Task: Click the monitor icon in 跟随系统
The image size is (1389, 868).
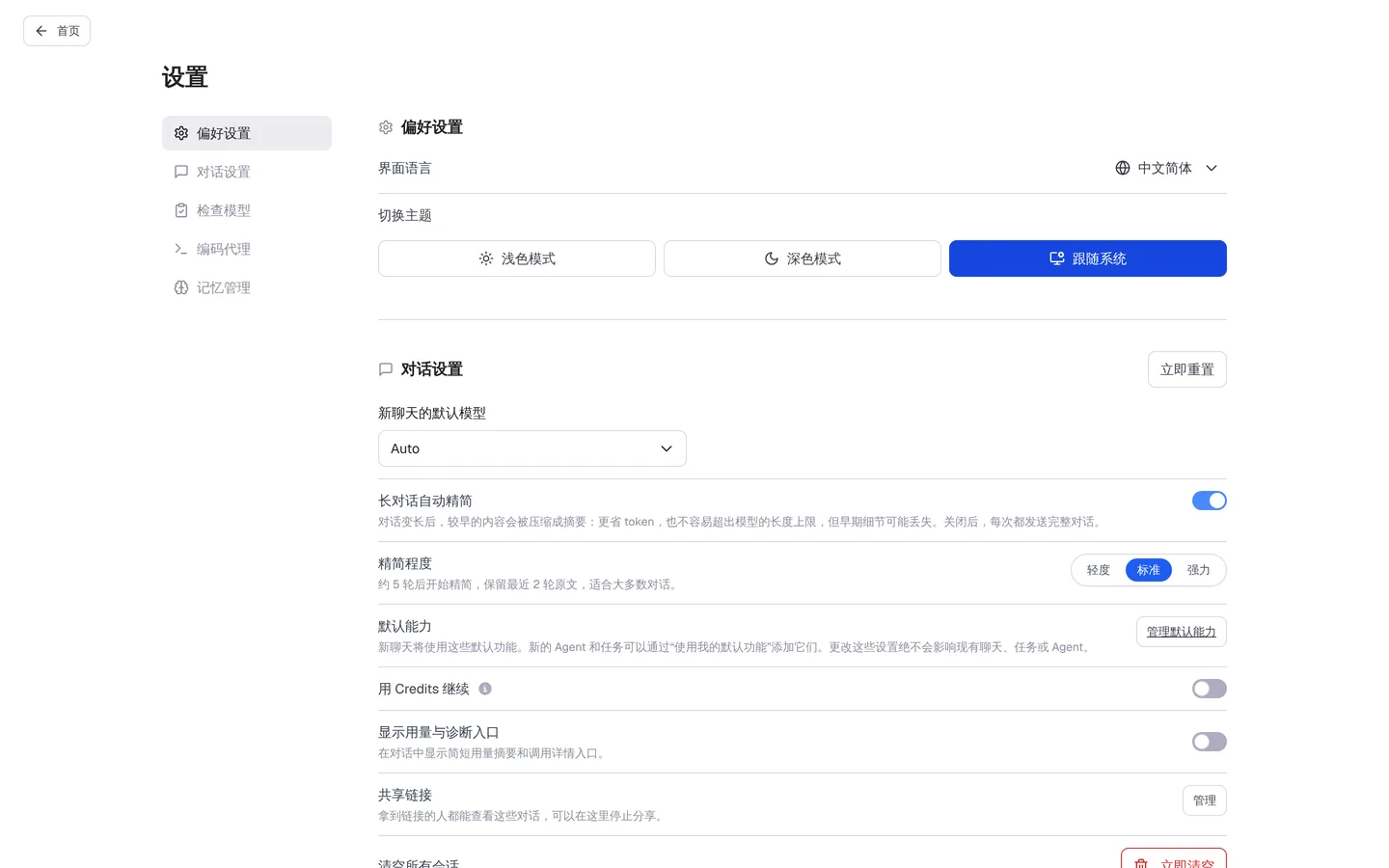Action: tap(1057, 258)
